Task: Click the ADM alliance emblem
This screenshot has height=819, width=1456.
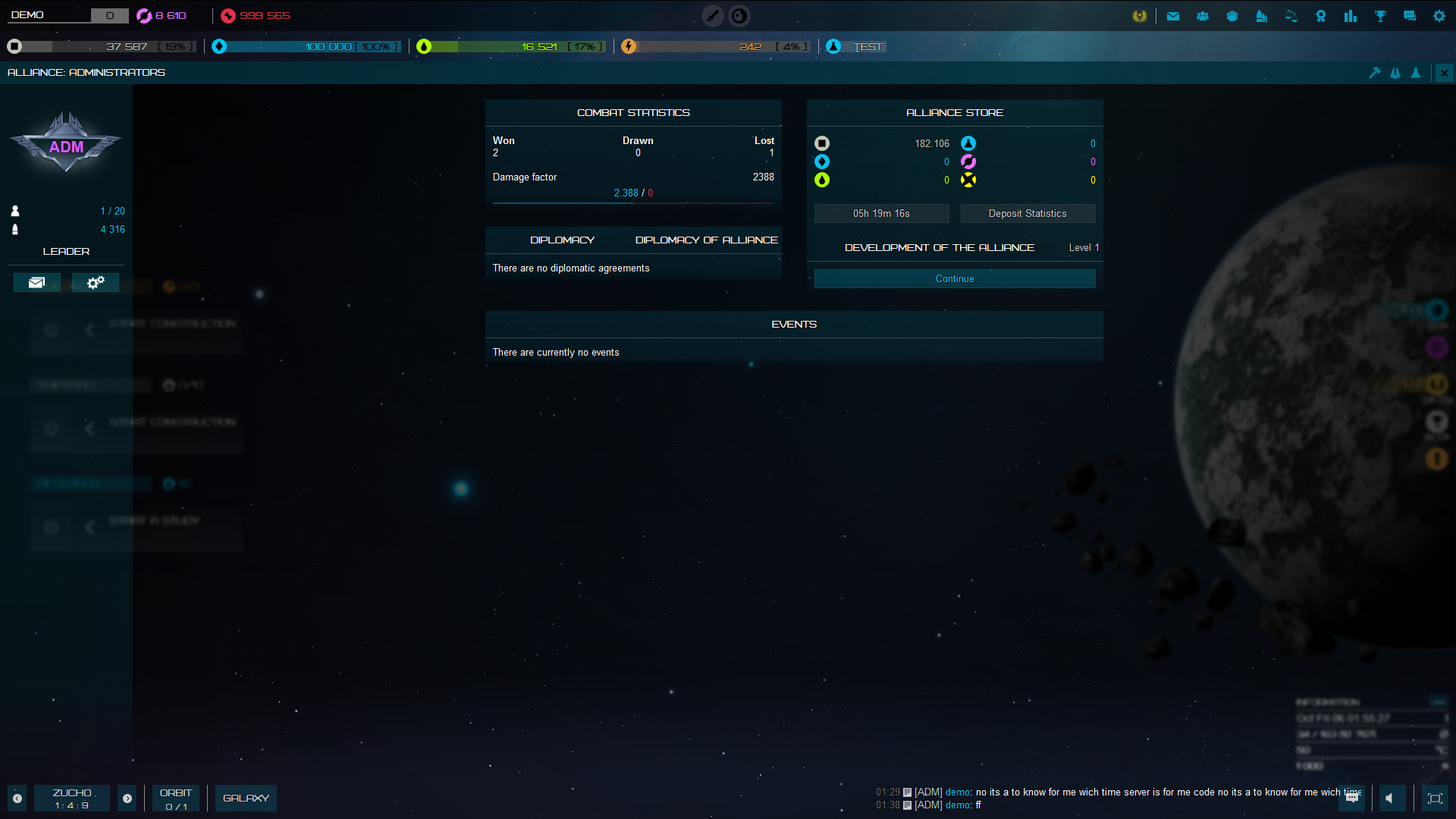Action: coord(66,143)
